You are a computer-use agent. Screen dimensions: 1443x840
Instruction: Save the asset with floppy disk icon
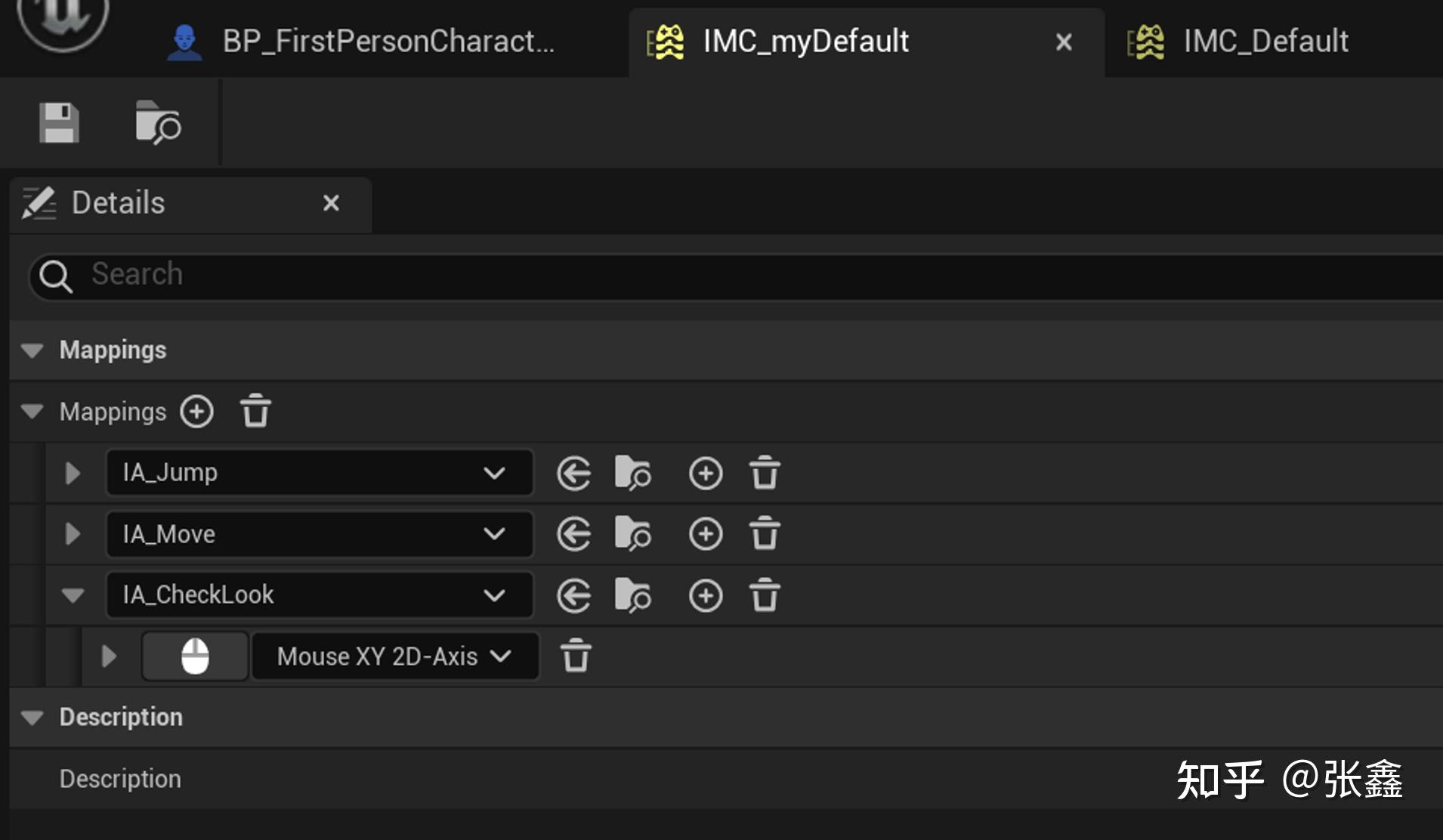[x=59, y=123]
